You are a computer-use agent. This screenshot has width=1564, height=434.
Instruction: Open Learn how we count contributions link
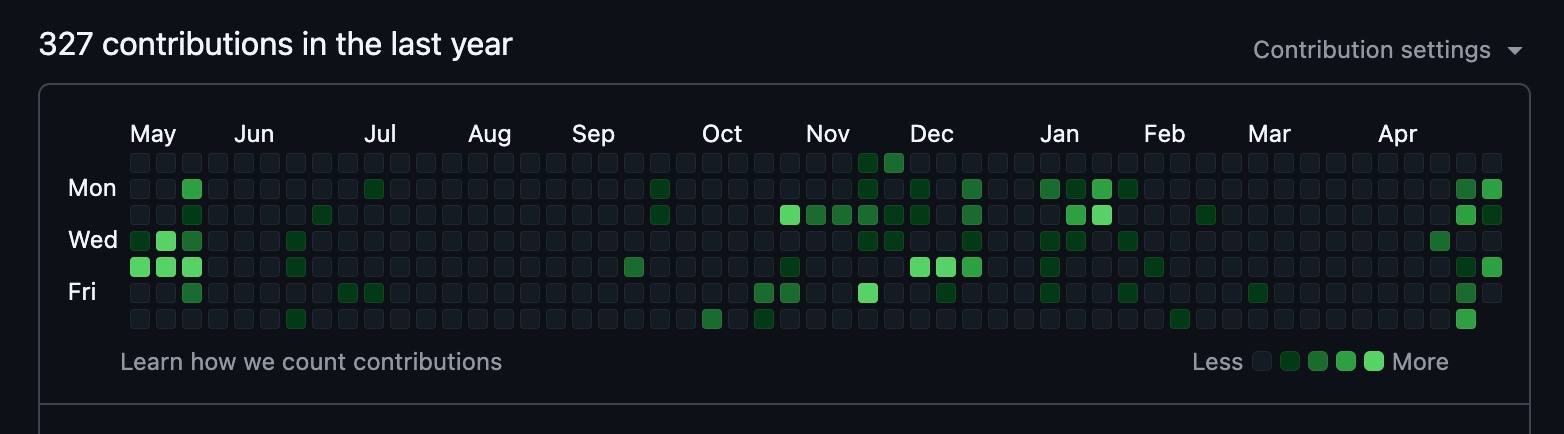[x=311, y=362]
